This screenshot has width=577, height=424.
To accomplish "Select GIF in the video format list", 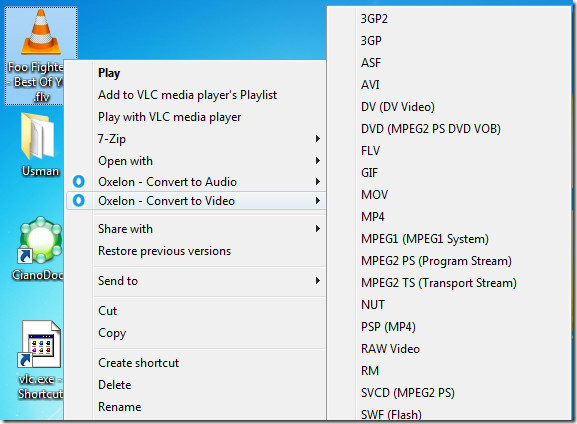I will [369, 173].
